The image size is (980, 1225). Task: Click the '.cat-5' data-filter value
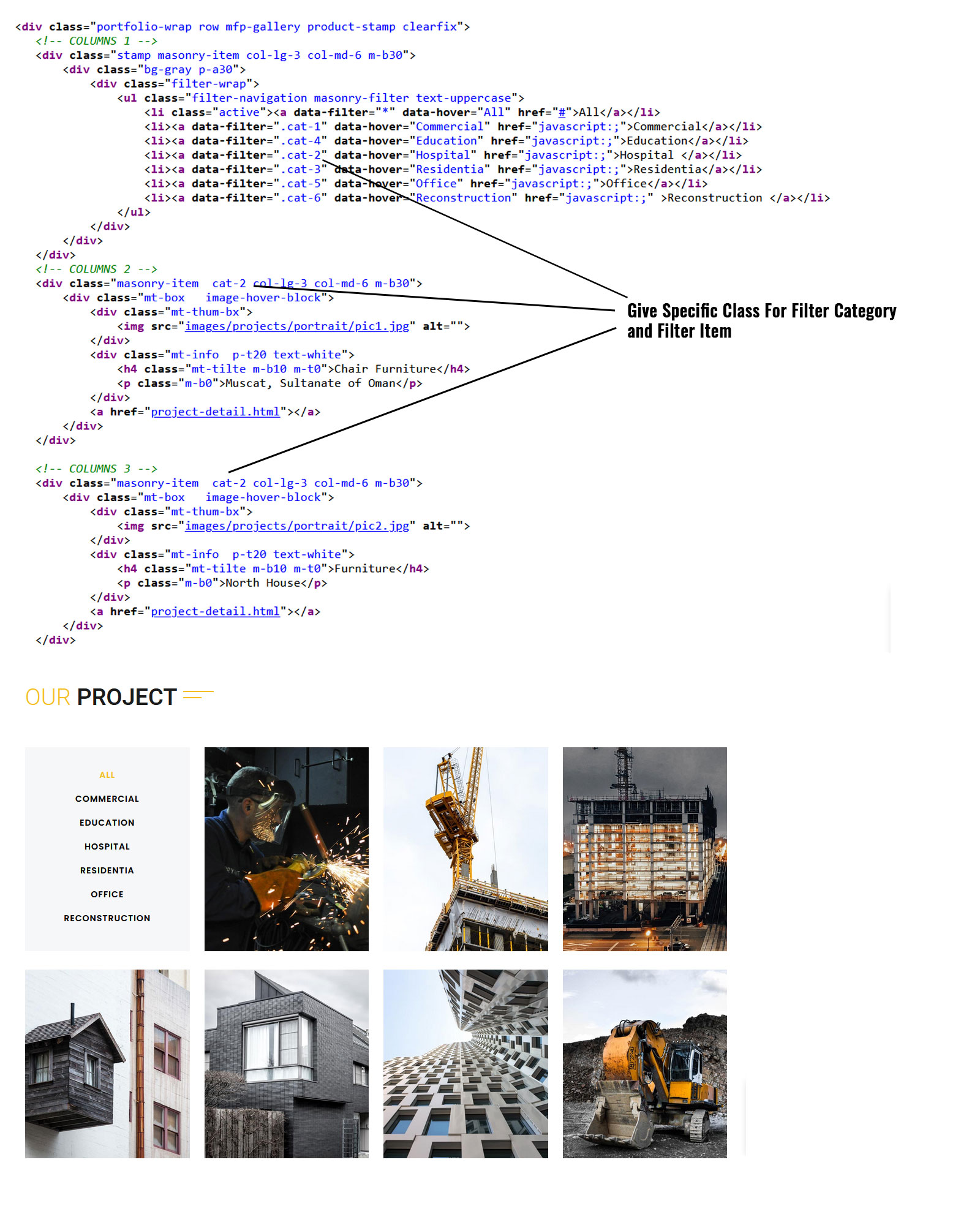[x=300, y=184]
